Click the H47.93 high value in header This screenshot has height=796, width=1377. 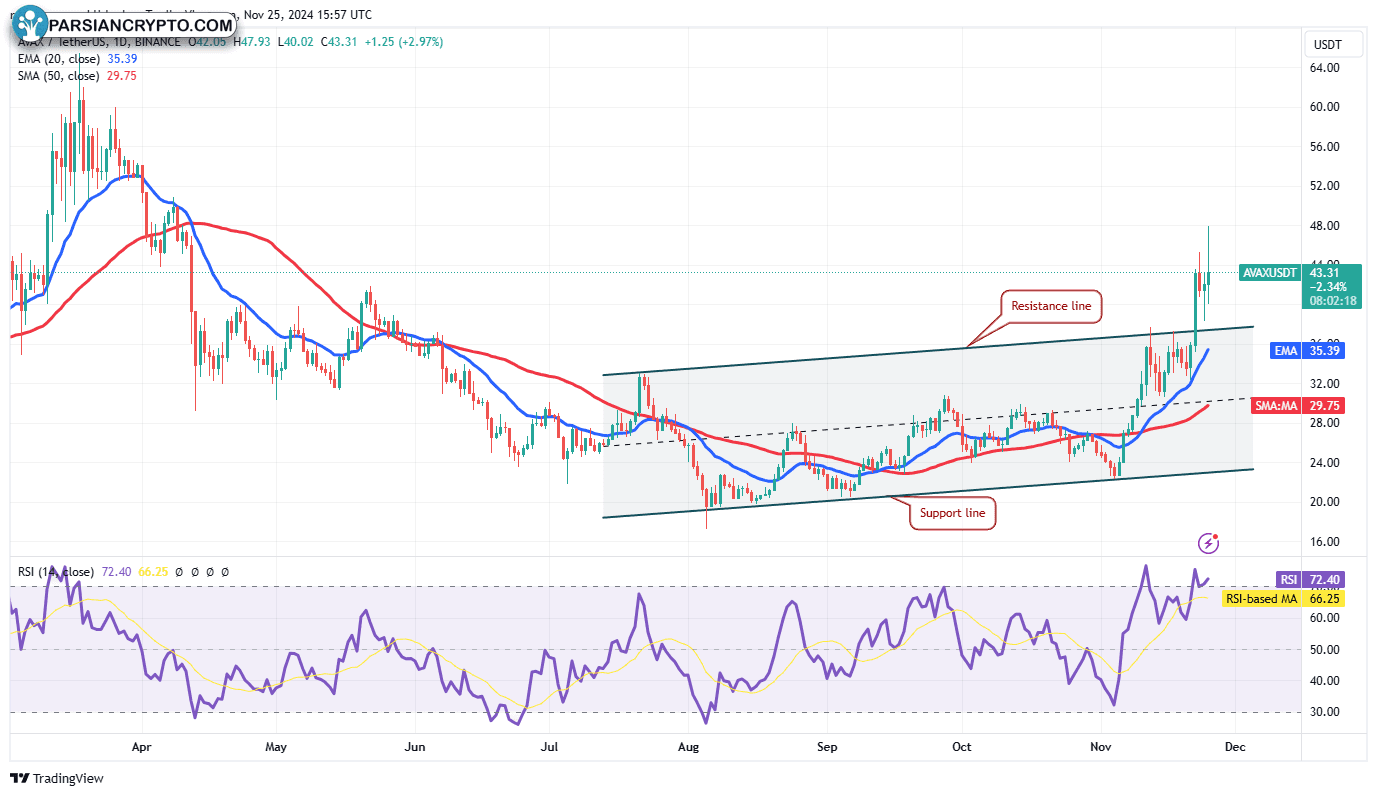(252, 42)
